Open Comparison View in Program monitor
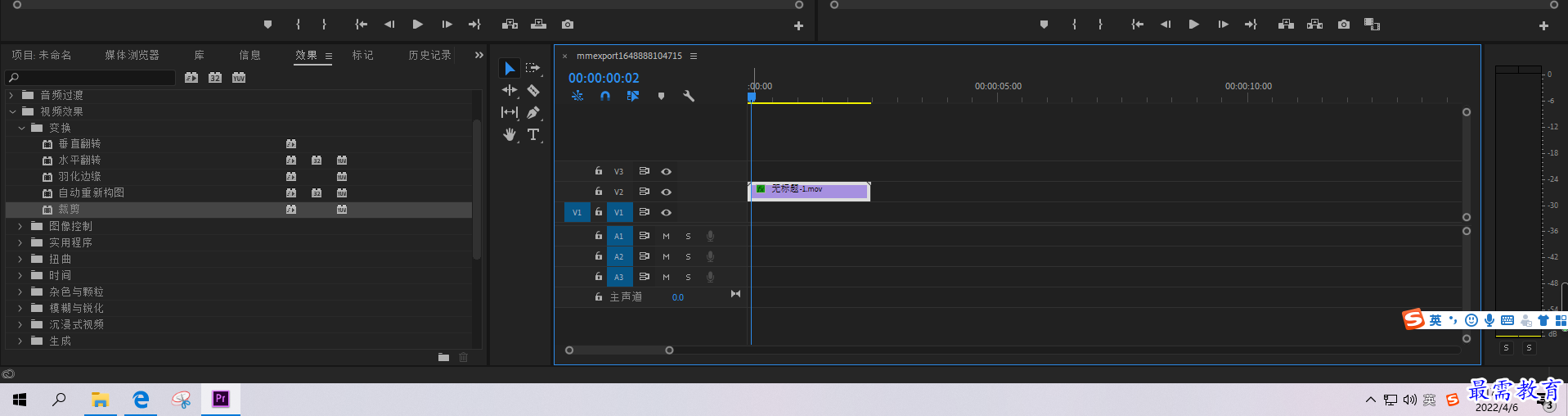The width and height of the screenshot is (1568, 416). pos(1372,25)
